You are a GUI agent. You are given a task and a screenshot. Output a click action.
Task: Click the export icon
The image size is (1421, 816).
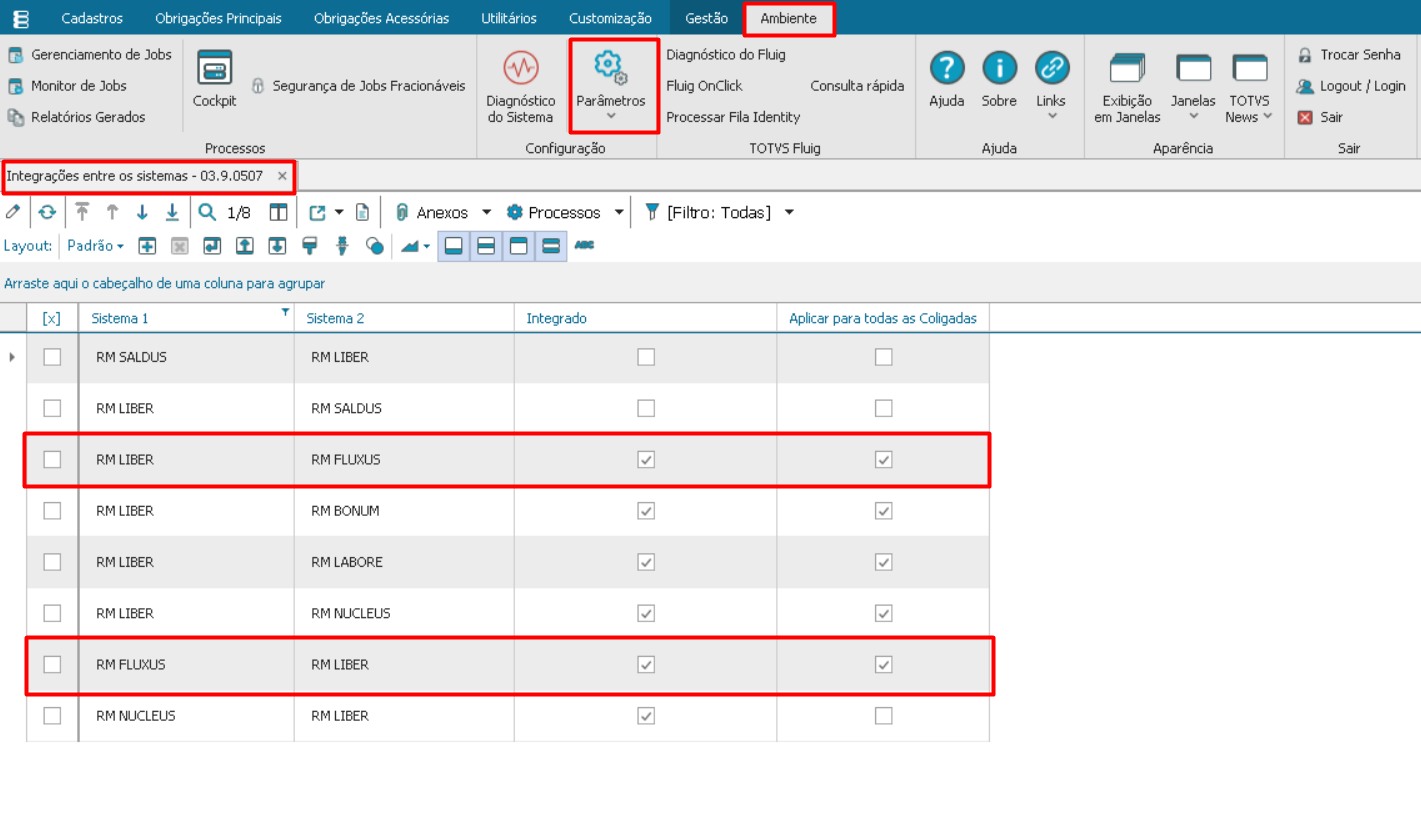click(318, 212)
